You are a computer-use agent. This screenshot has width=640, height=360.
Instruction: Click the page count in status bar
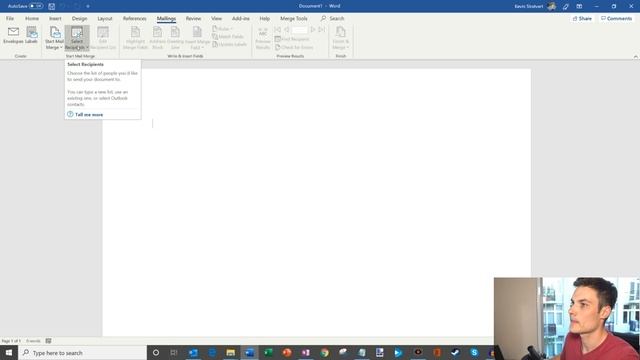[11, 341]
